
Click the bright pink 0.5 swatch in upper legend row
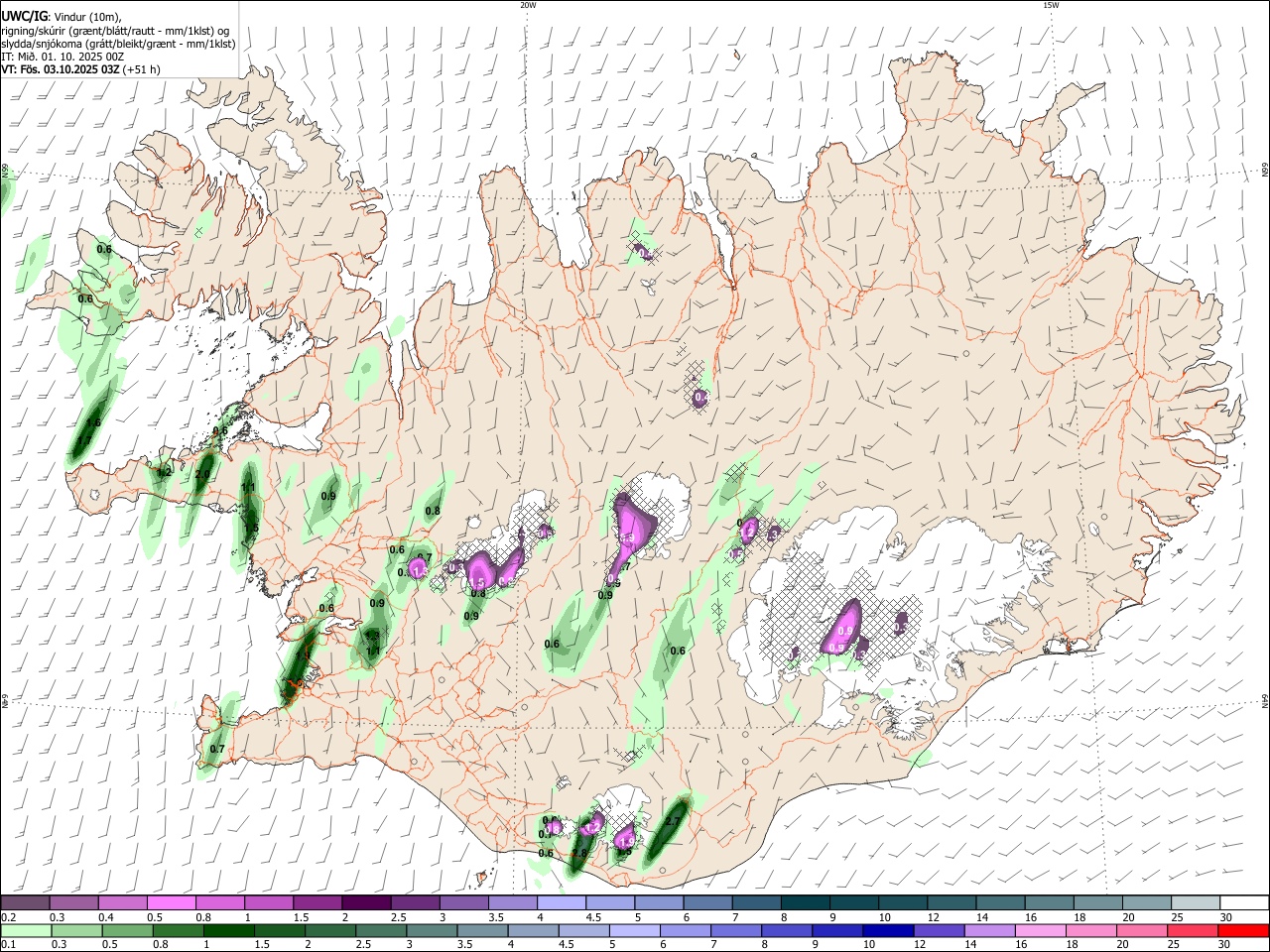point(171,902)
